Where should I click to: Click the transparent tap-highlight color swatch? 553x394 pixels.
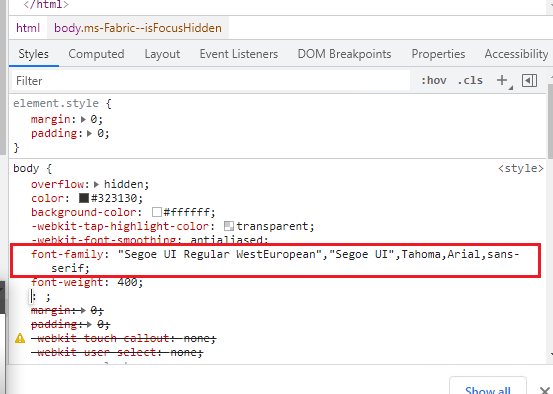tap(229, 226)
